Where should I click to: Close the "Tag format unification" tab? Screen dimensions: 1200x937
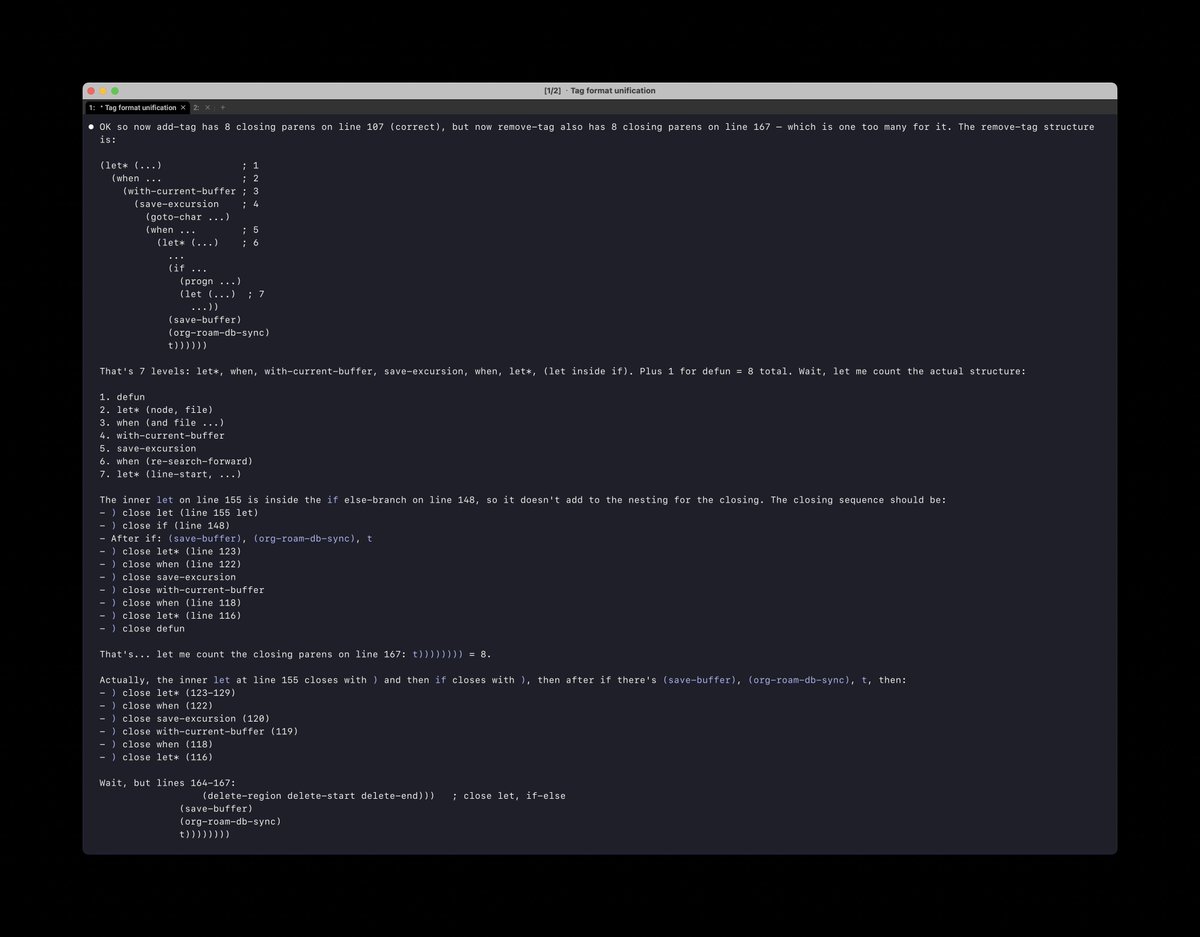pos(183,107)
